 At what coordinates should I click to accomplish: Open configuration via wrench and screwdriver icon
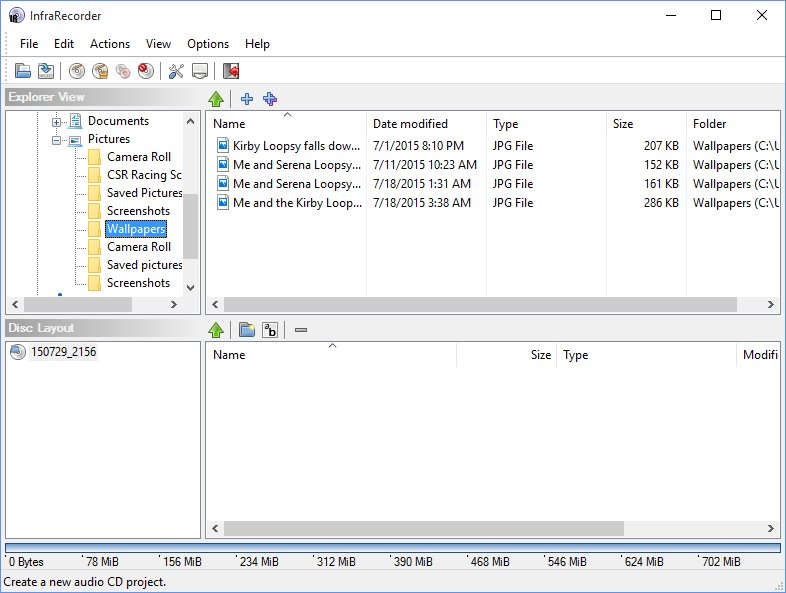(x=176, y=71)
